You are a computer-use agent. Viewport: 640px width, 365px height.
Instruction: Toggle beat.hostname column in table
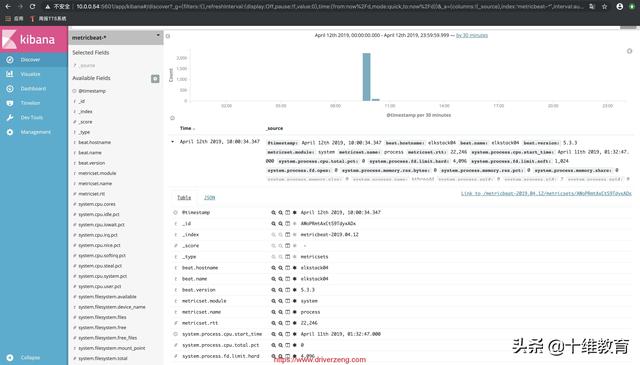(287, 268)
